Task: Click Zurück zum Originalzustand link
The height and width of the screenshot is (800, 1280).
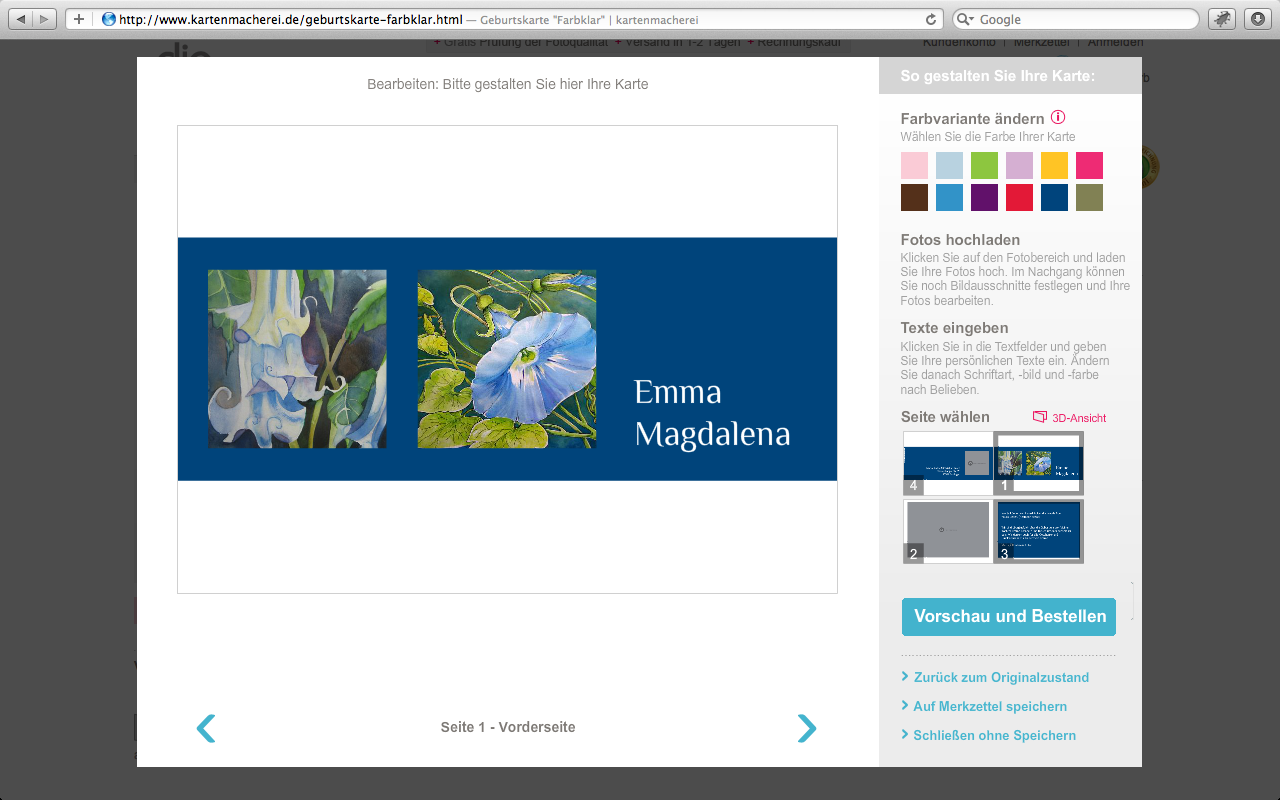Action: pos(1000,677)
